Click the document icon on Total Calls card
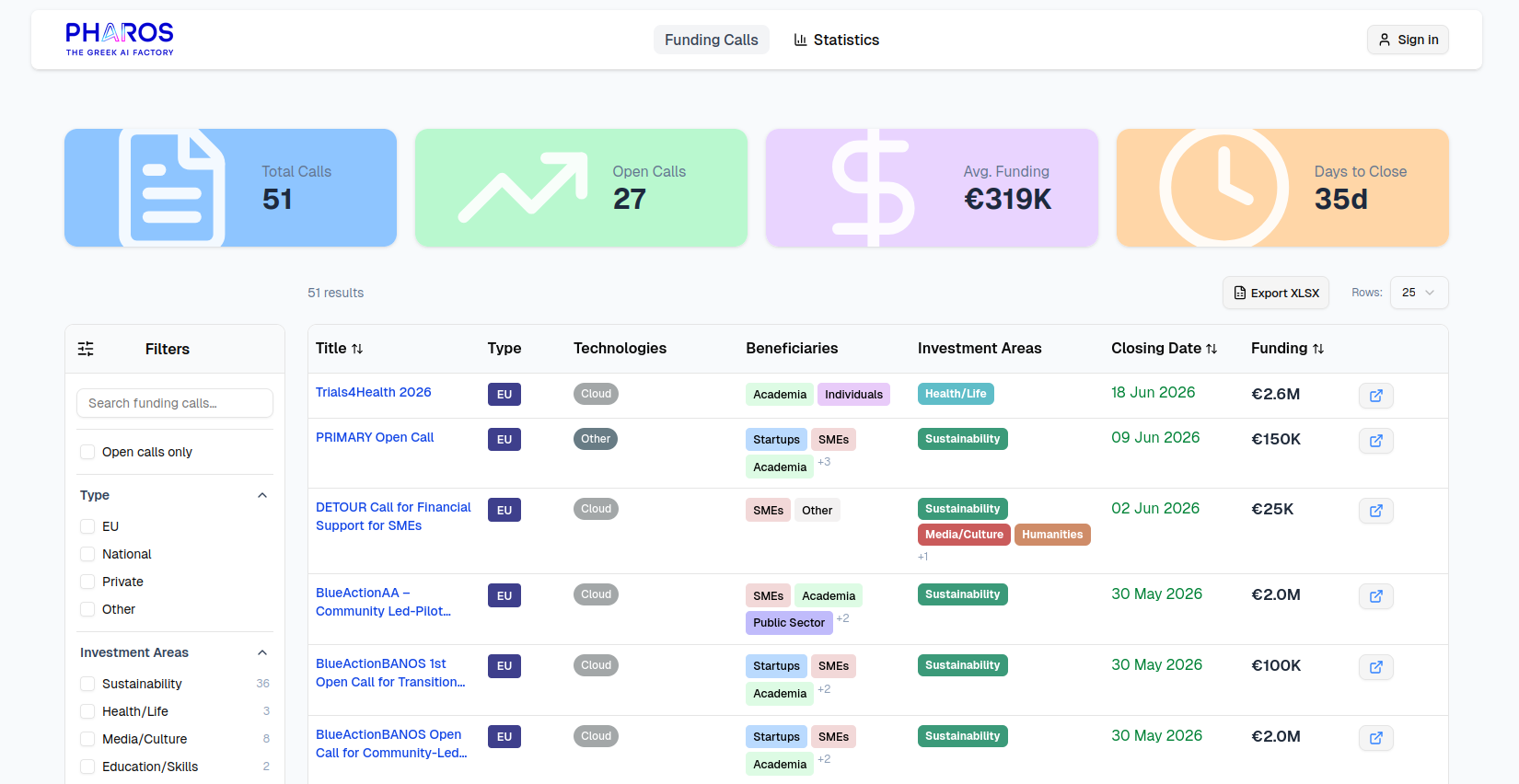1519x784 pixels. (172, 188)
